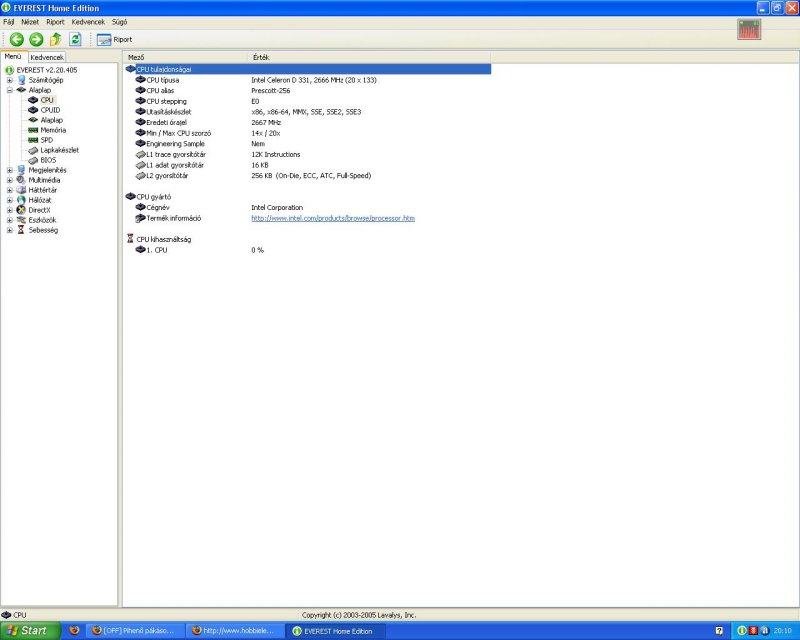The height and width of the screenshot is (640, 800).
Task: Expand the Számítógép tree node
Action: [x=9, y=80]
